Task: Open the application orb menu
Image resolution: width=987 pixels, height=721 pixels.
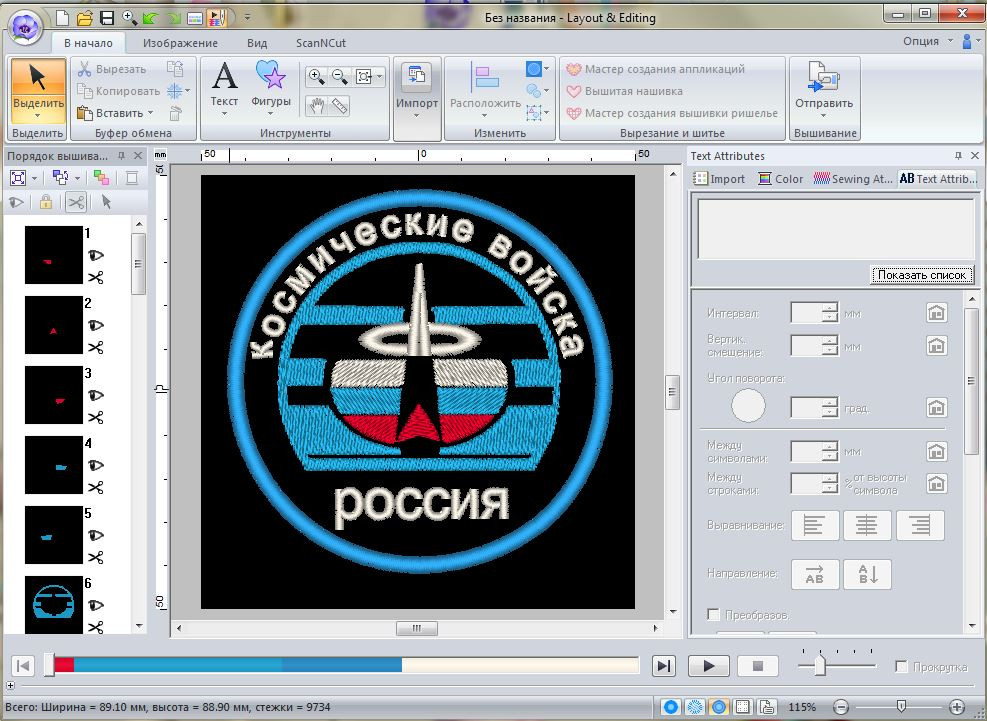Action: (x=25, y=27)
